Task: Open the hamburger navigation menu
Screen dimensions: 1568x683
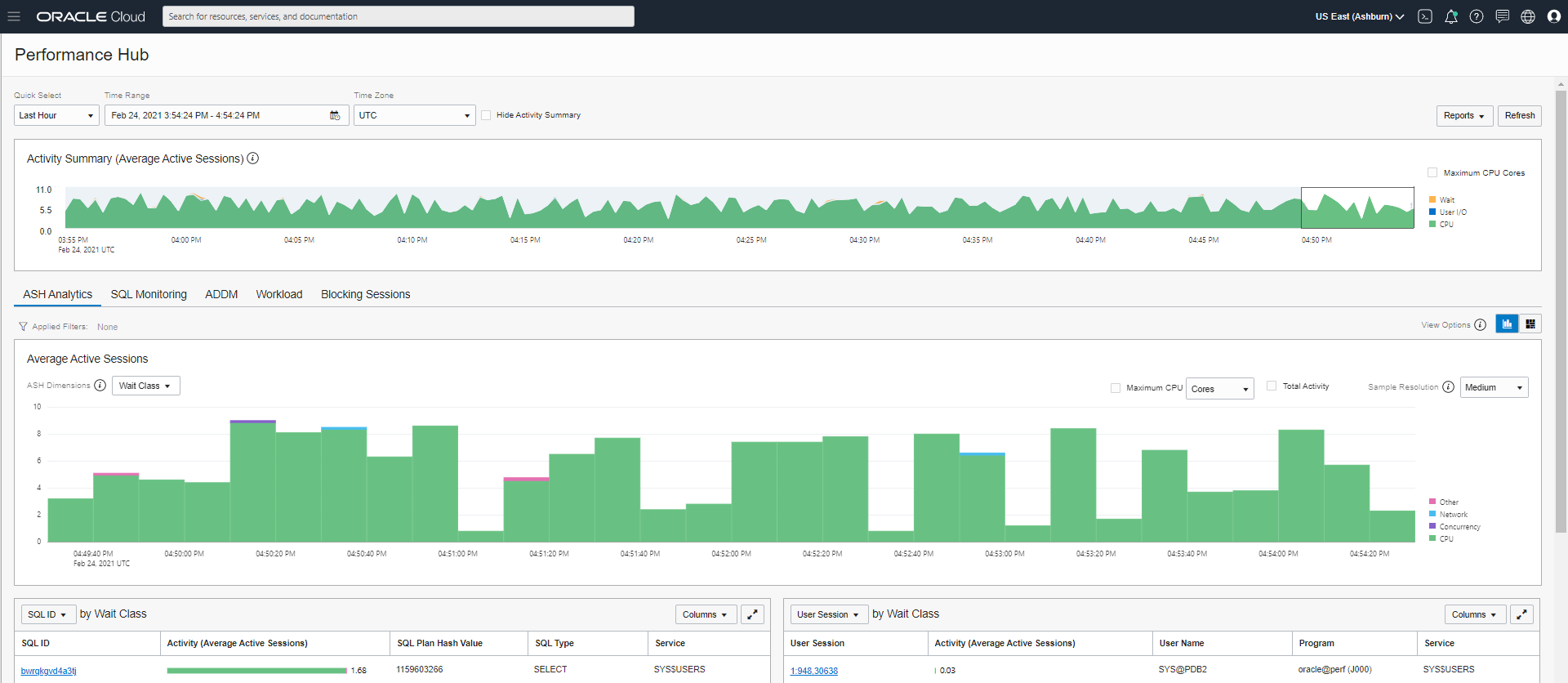Action: (x=14, y=16)
